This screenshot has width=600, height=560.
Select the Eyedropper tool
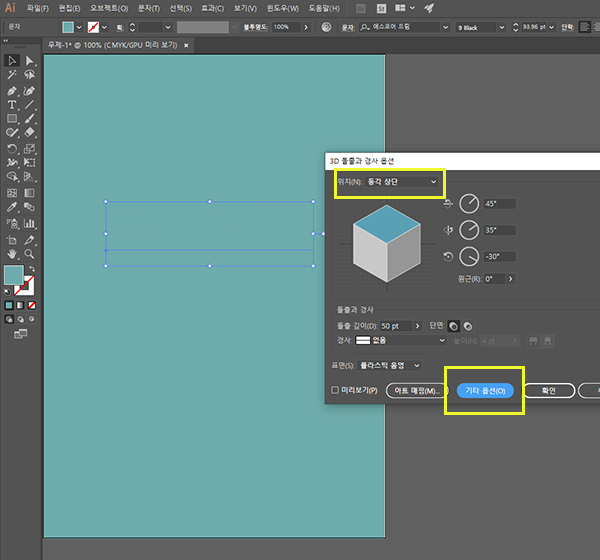coord(12,207)
